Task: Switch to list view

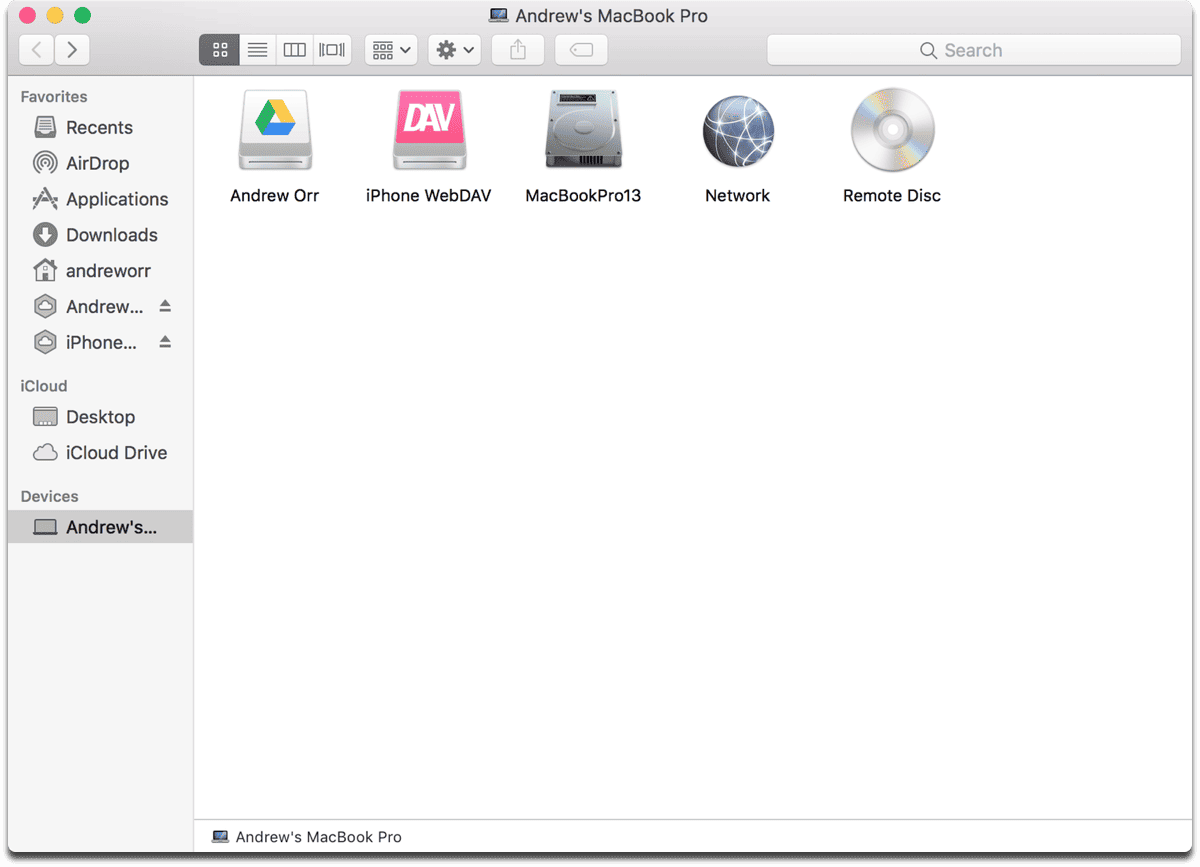Action: tap(257, 50)
